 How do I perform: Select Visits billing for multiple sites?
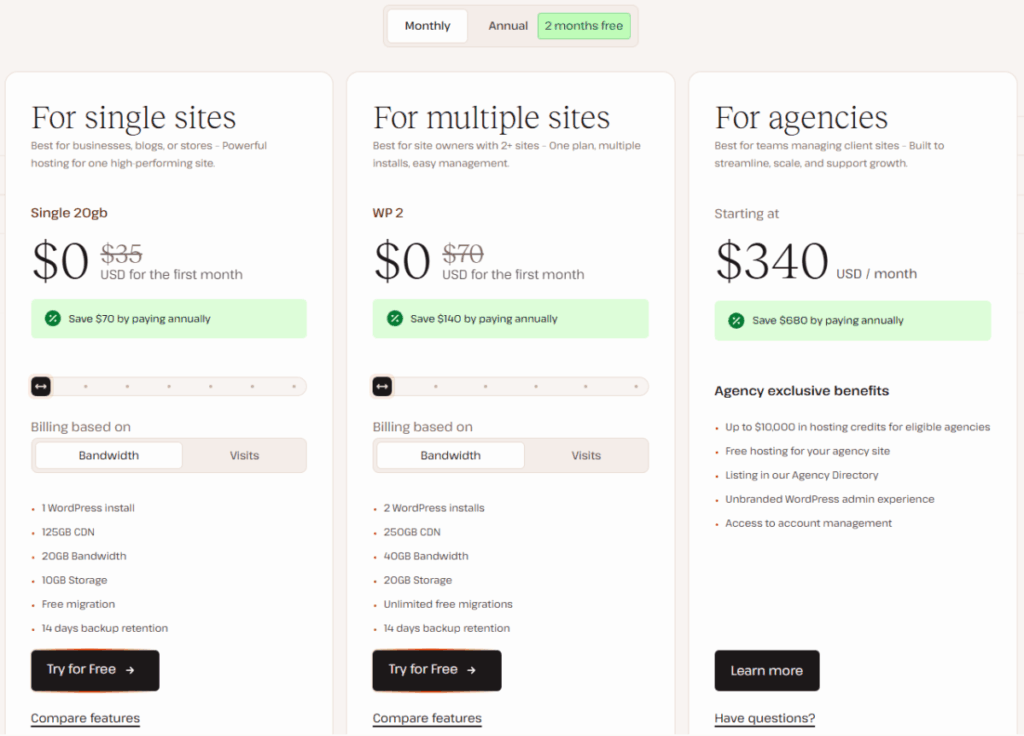click(x=586, y=455)
